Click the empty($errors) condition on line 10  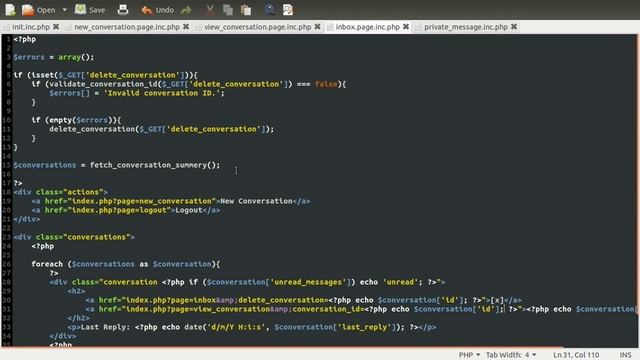coord(81,120)
